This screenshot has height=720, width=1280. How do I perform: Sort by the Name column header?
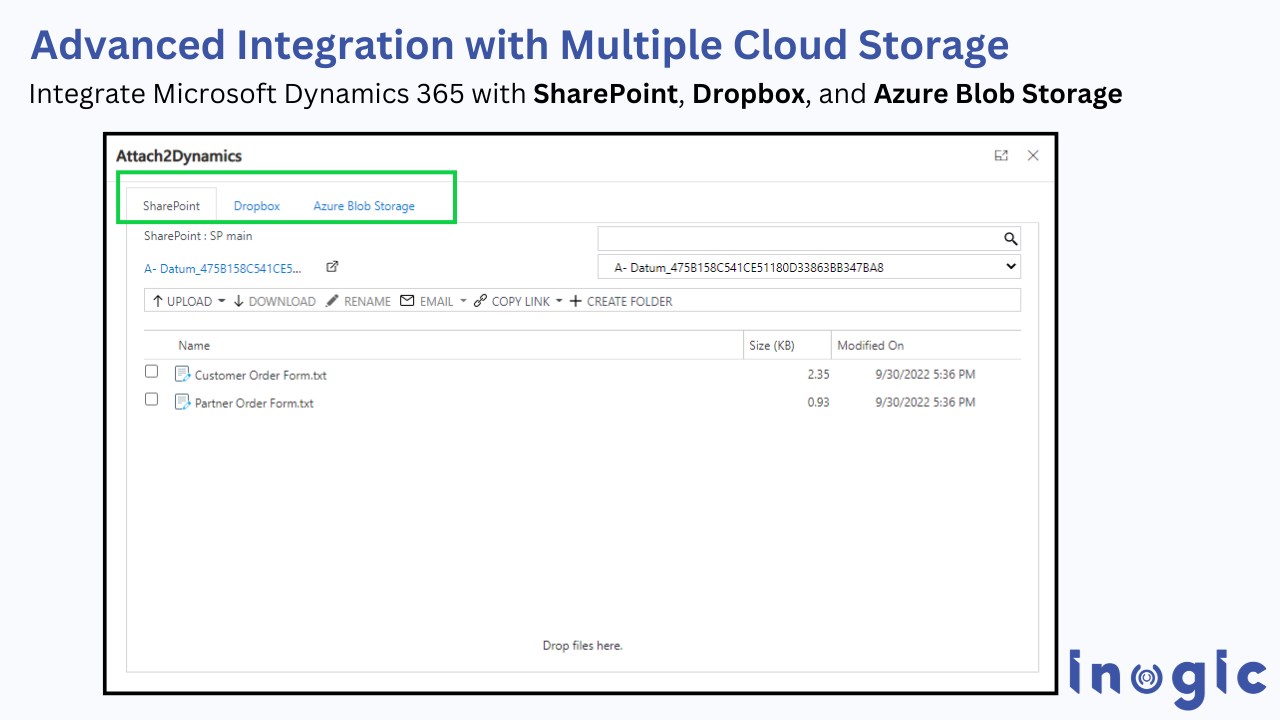194,346
